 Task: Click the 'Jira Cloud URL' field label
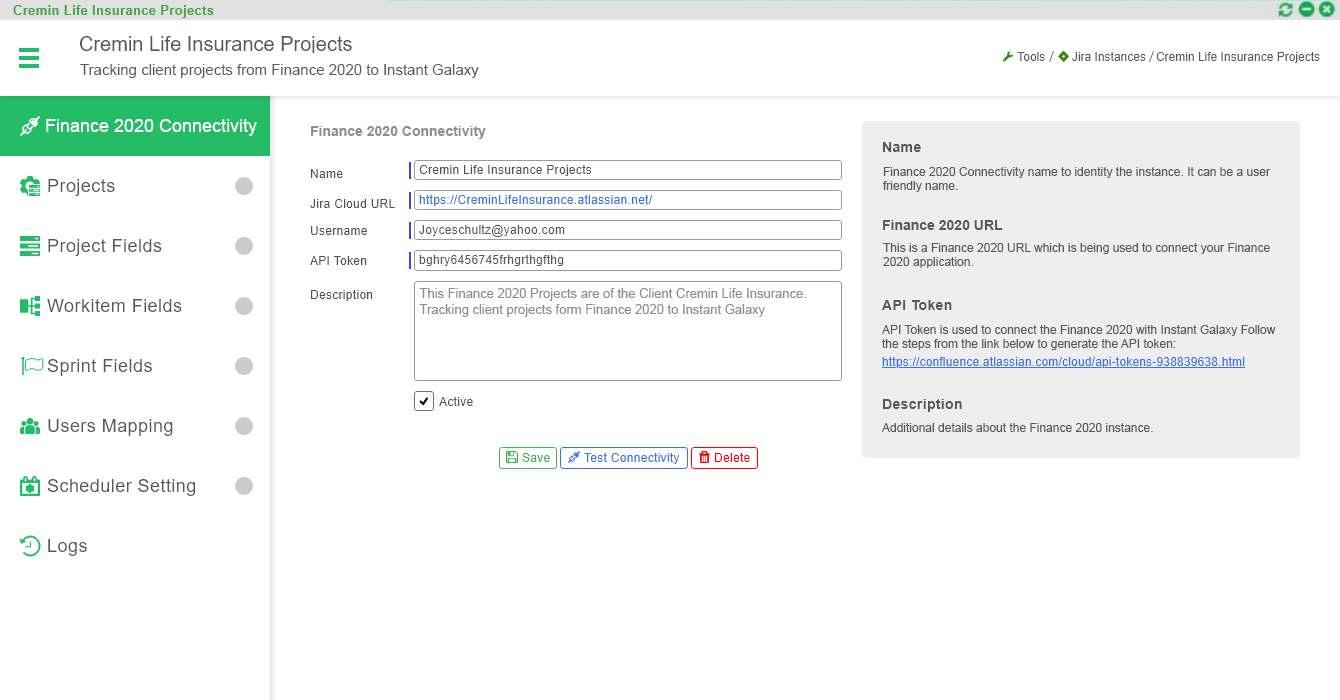click(353, 204)
